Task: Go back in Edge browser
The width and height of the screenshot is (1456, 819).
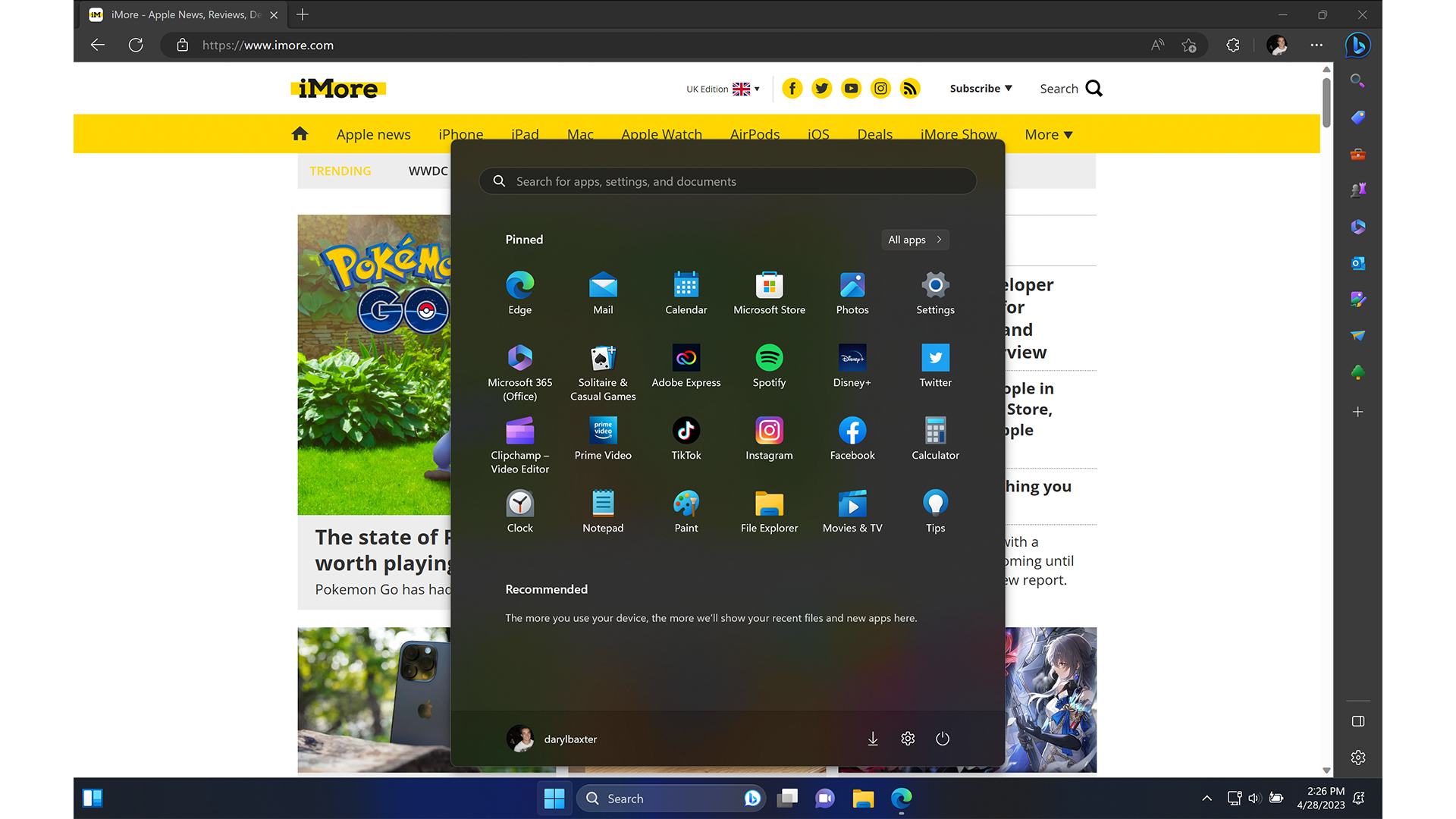Action: coord(98,45)
